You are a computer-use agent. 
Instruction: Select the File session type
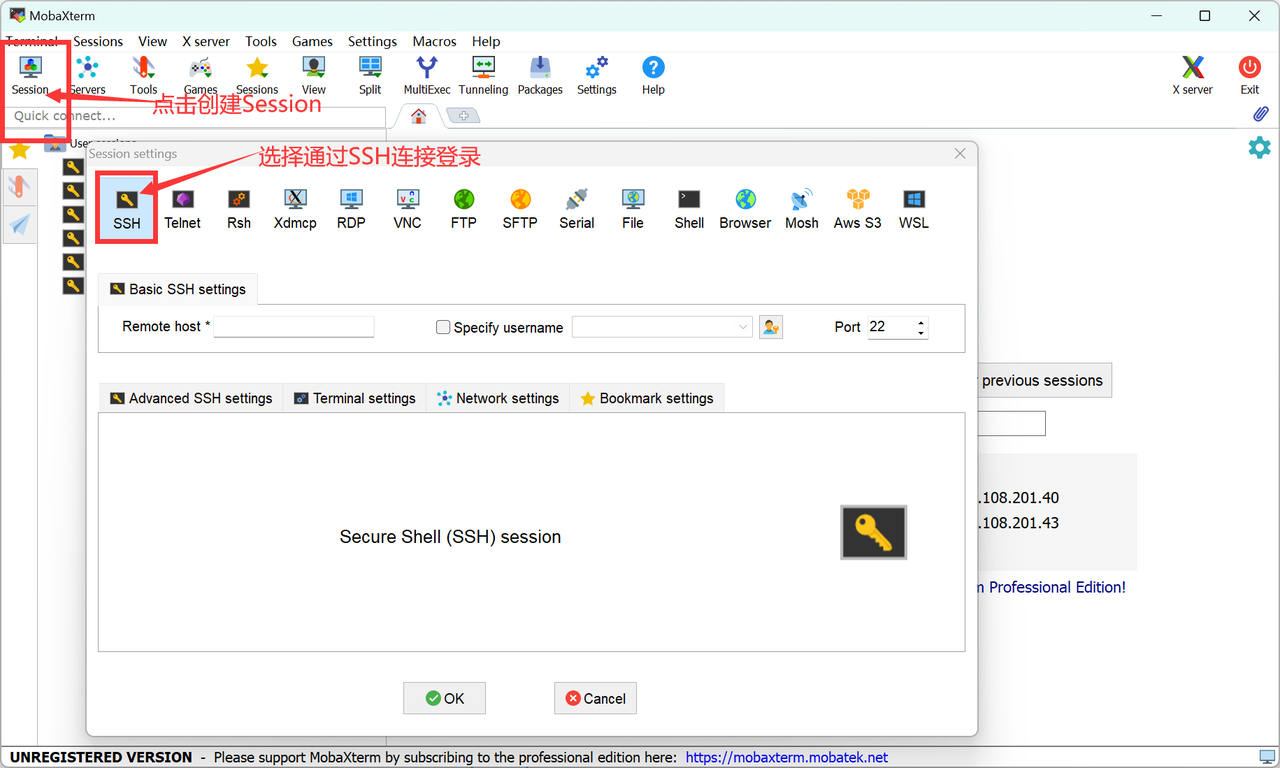tap(633, 209)
